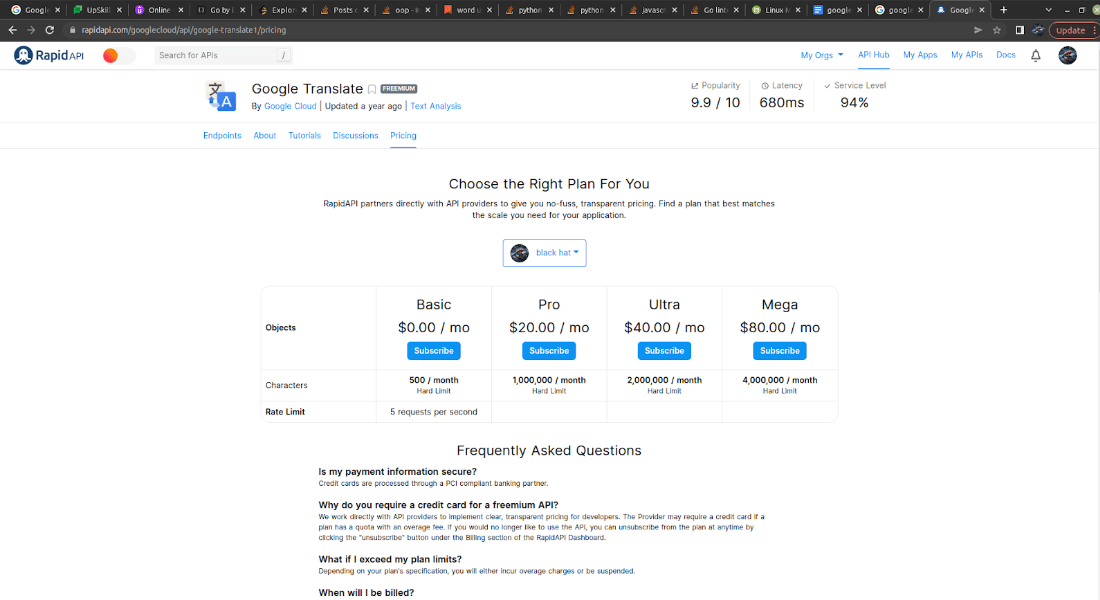
Task: Click the FREEMIUM badge
Action: (x=399, y=88)
